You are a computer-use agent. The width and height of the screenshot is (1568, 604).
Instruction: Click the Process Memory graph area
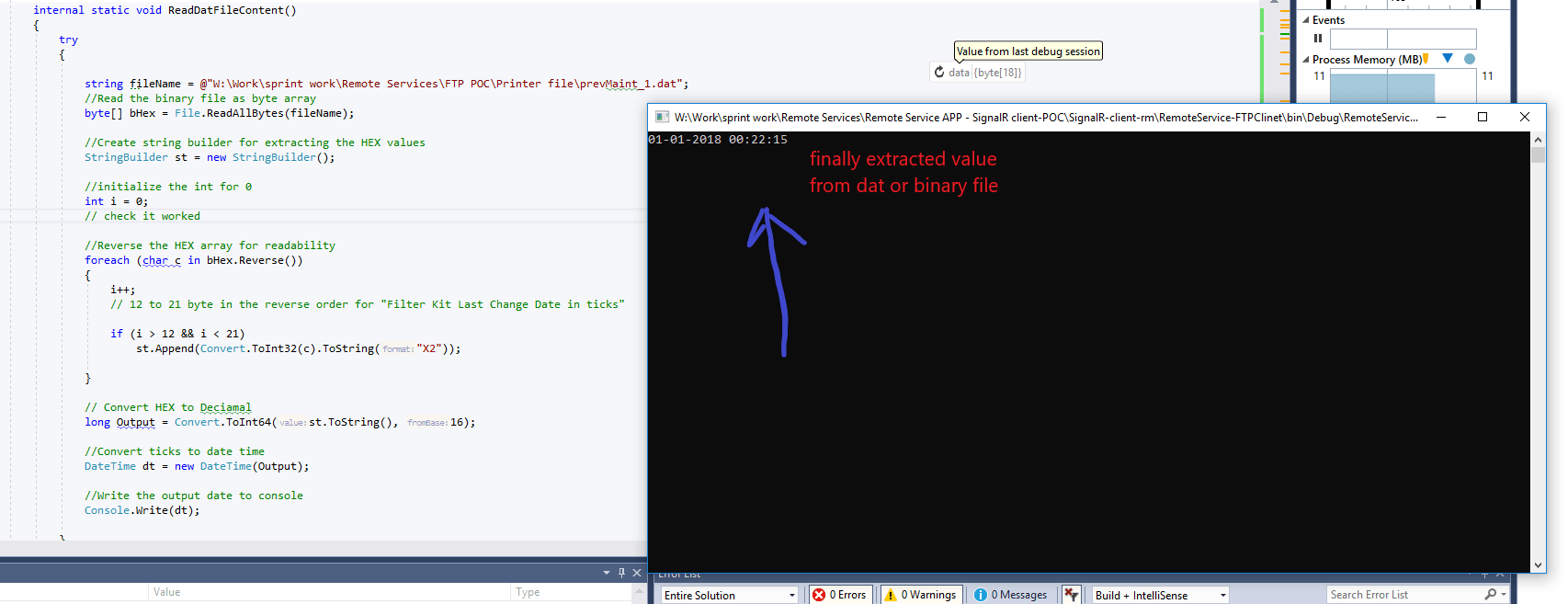pos(1403,85)
